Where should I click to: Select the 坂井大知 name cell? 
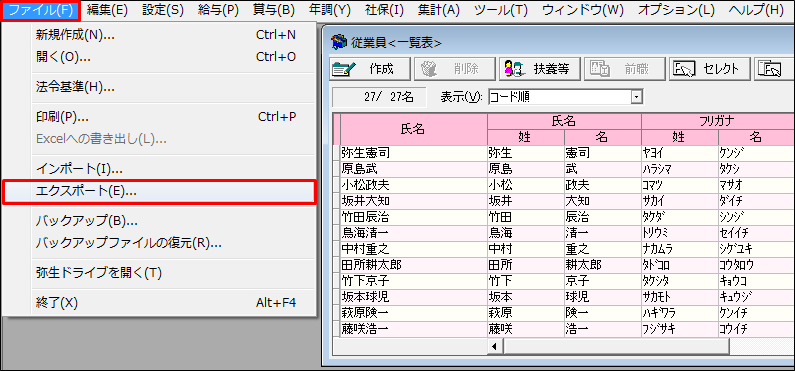point(413,201)
